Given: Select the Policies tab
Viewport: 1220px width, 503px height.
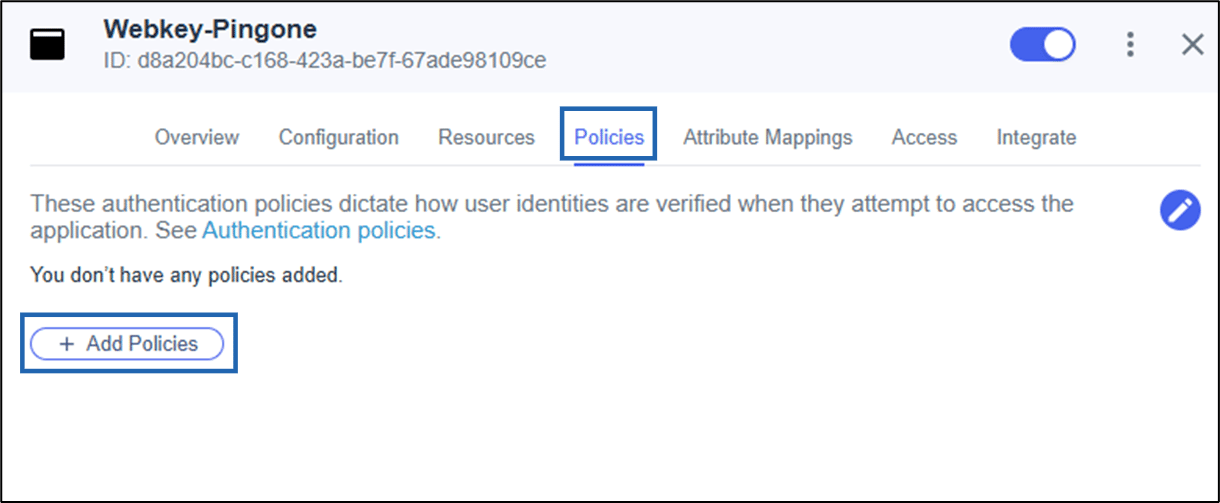Looking at the screenshot, I should tap(609, 137).
